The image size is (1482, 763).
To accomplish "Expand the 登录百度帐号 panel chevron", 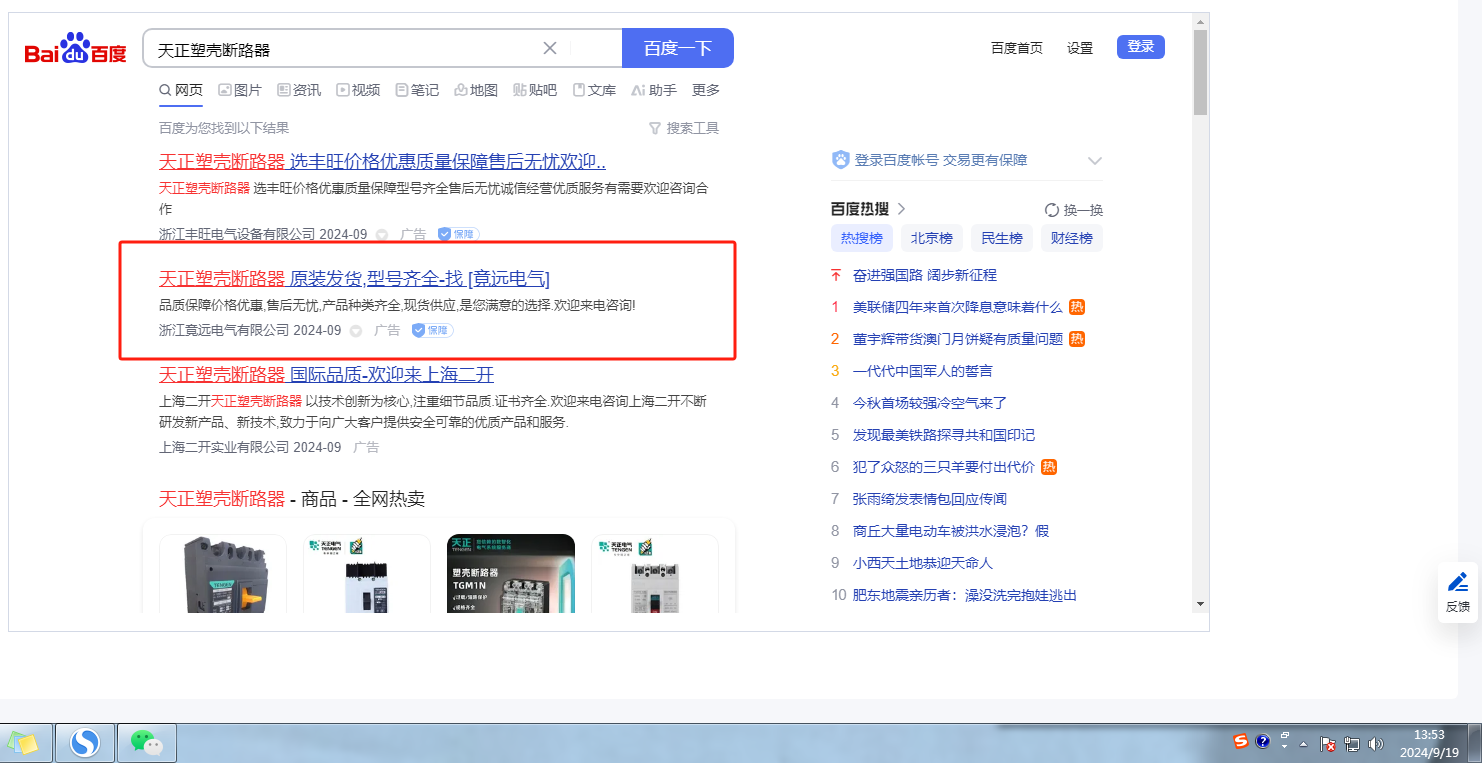I will (1095, 160).
